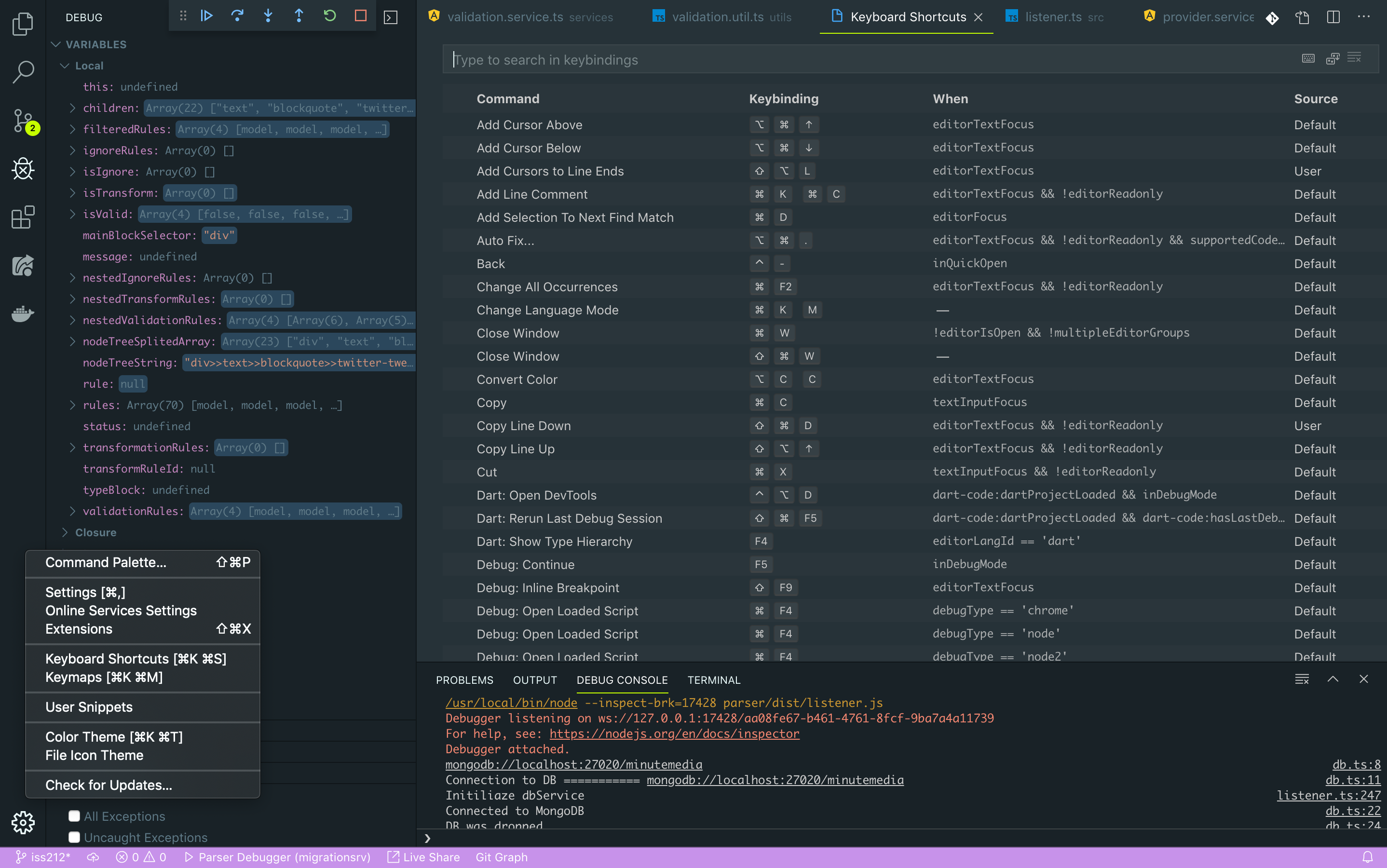
Task: Choose Keyboard Shortcuts menu entry
Action: [143, 659]
